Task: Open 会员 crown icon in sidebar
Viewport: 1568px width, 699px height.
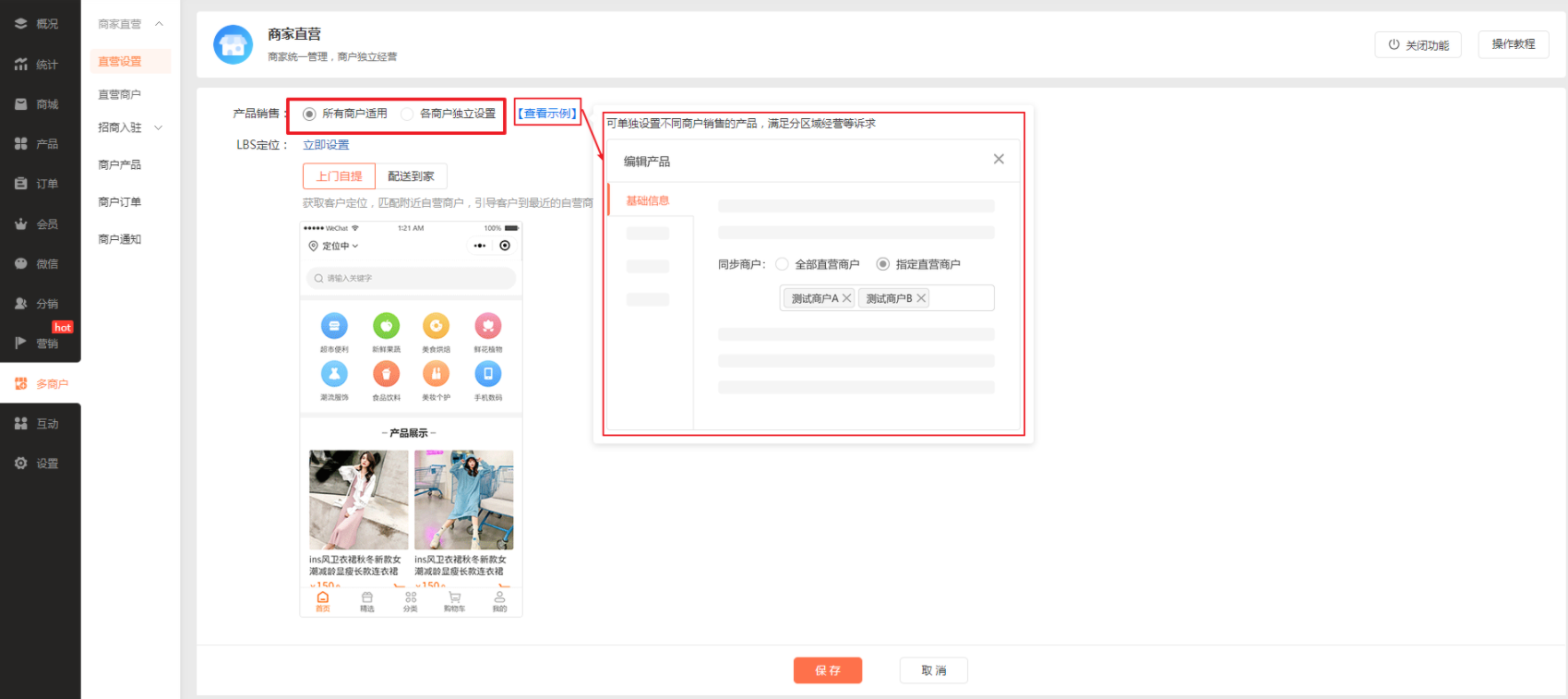Action: click(20, 223)
